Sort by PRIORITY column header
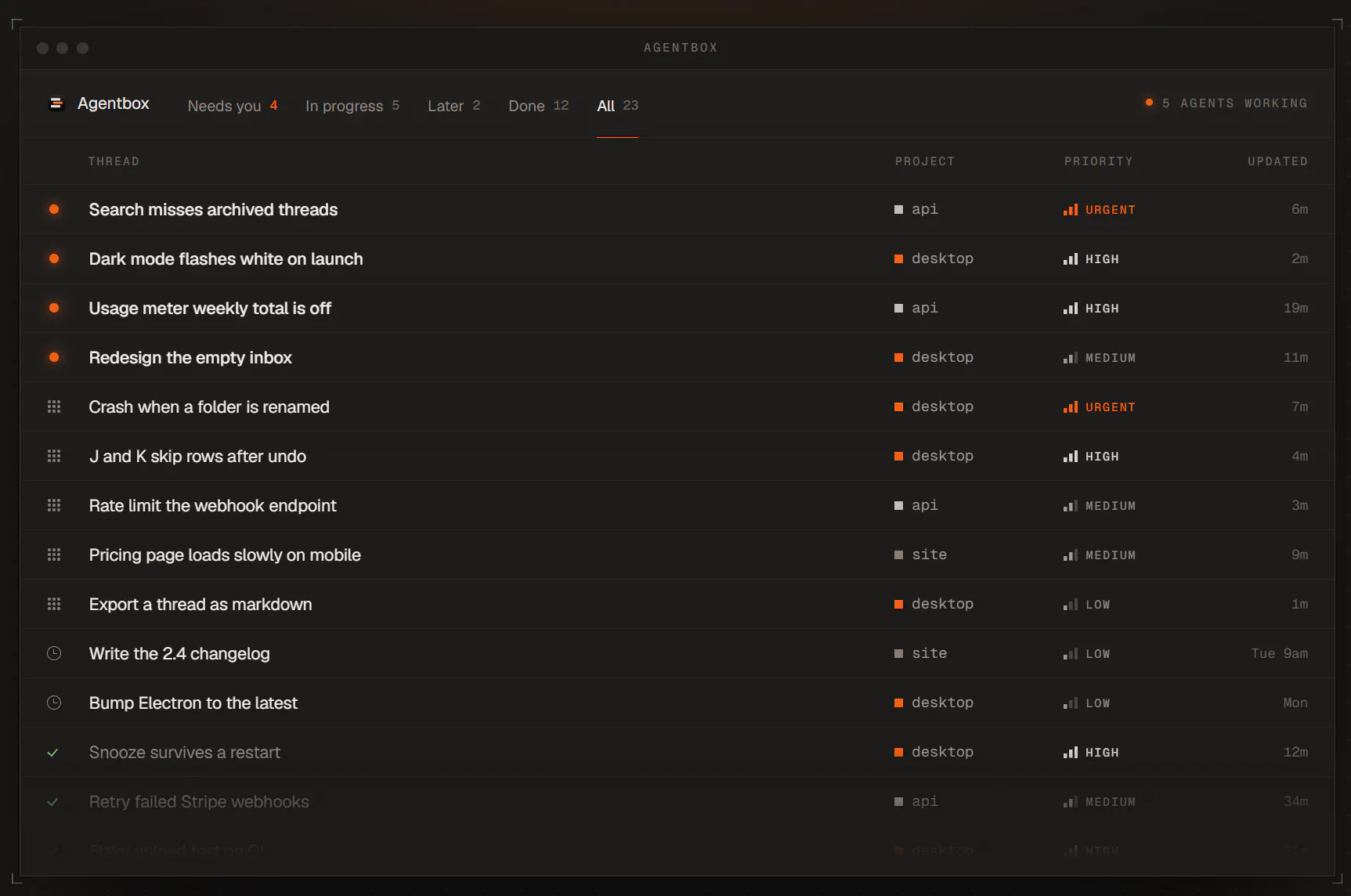Image resolution: width=1351 pixels, height=896 pixels. coord(1098,161)
